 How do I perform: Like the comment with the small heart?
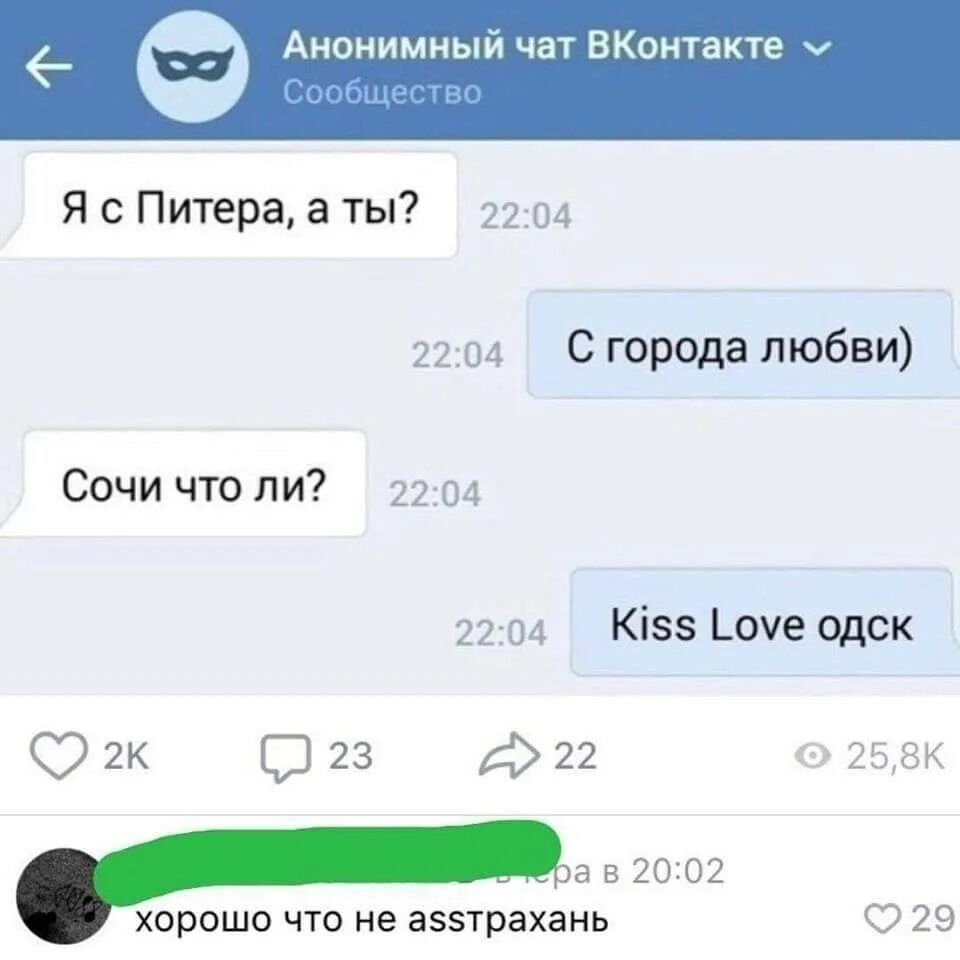882,919
